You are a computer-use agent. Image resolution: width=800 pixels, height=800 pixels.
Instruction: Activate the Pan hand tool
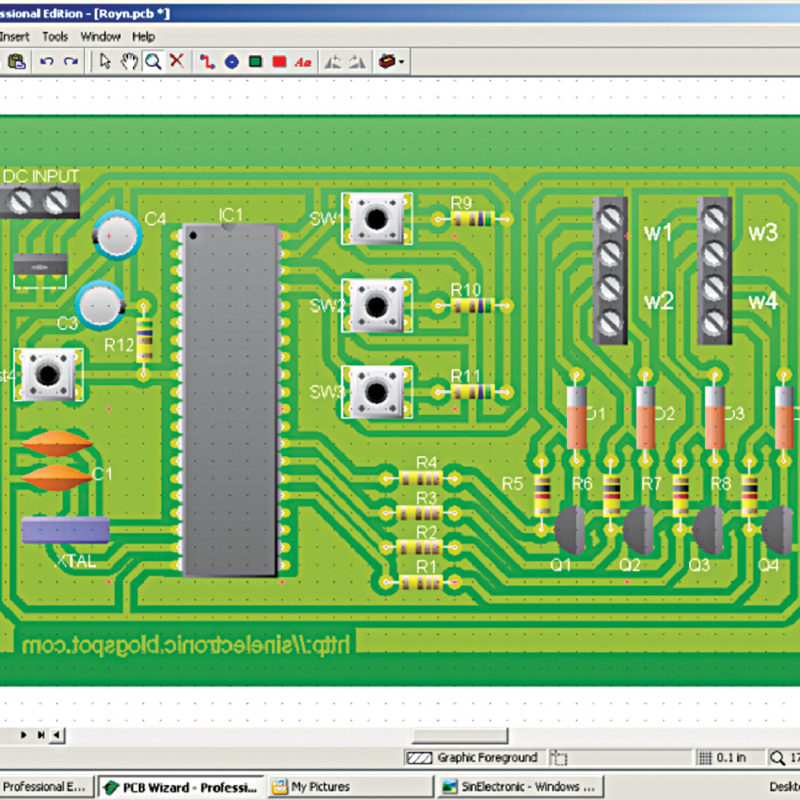point(127,61)
